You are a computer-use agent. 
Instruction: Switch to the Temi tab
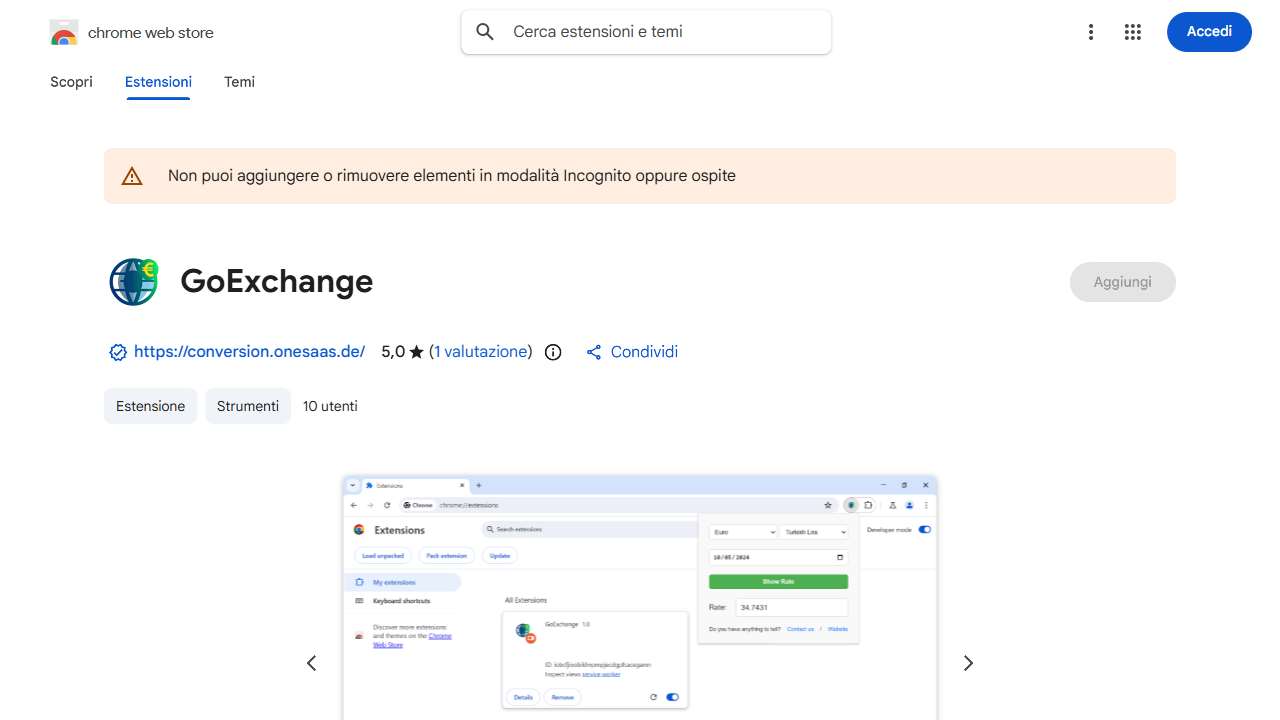(x=239, y=82)
